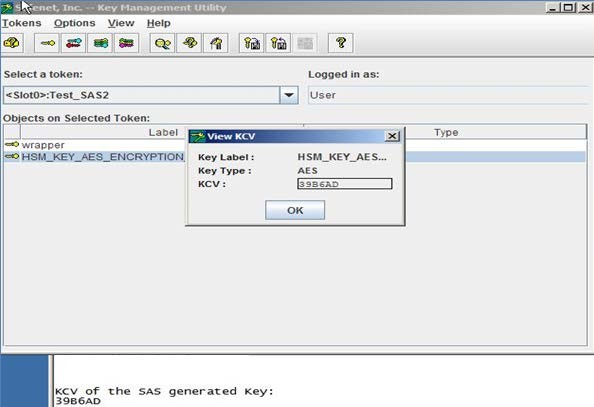Screen dimensions: 594x407
Task: Click the second key-and-disk toolbar icon
Action: (278, 43)
